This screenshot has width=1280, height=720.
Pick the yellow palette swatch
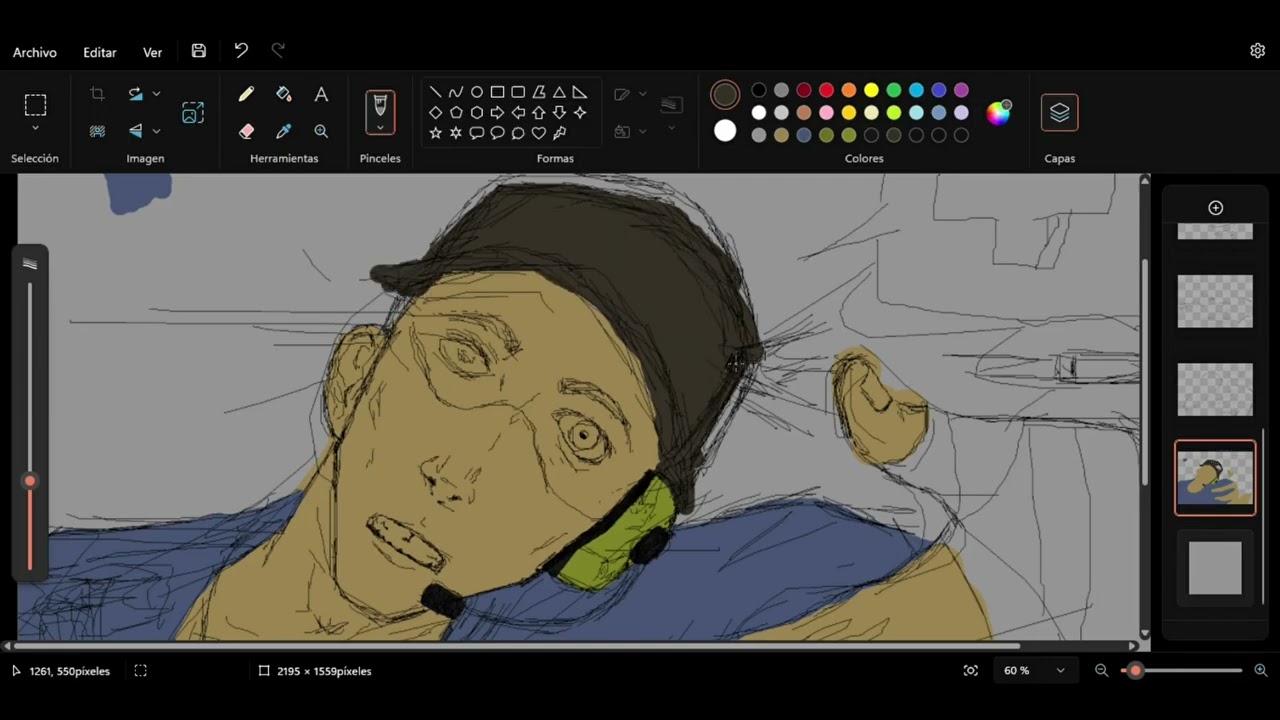(x=871, y=90)
